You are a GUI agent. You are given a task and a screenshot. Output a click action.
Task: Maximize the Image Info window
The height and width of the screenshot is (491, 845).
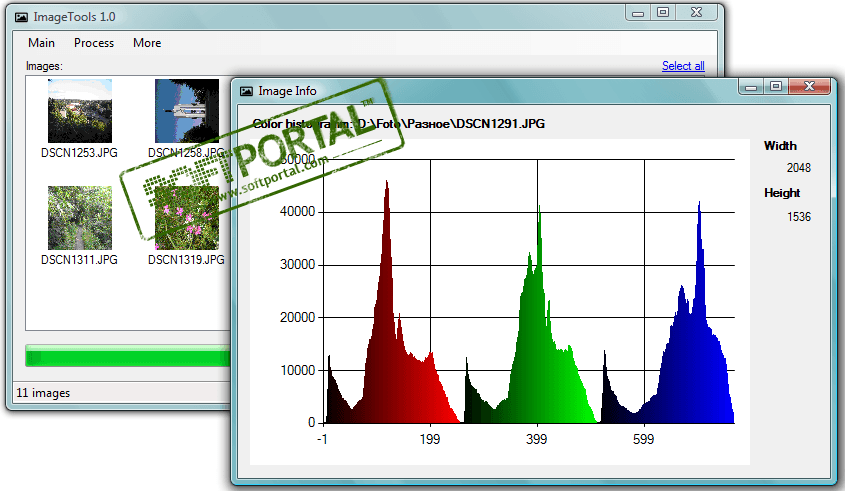coord(776,87)
